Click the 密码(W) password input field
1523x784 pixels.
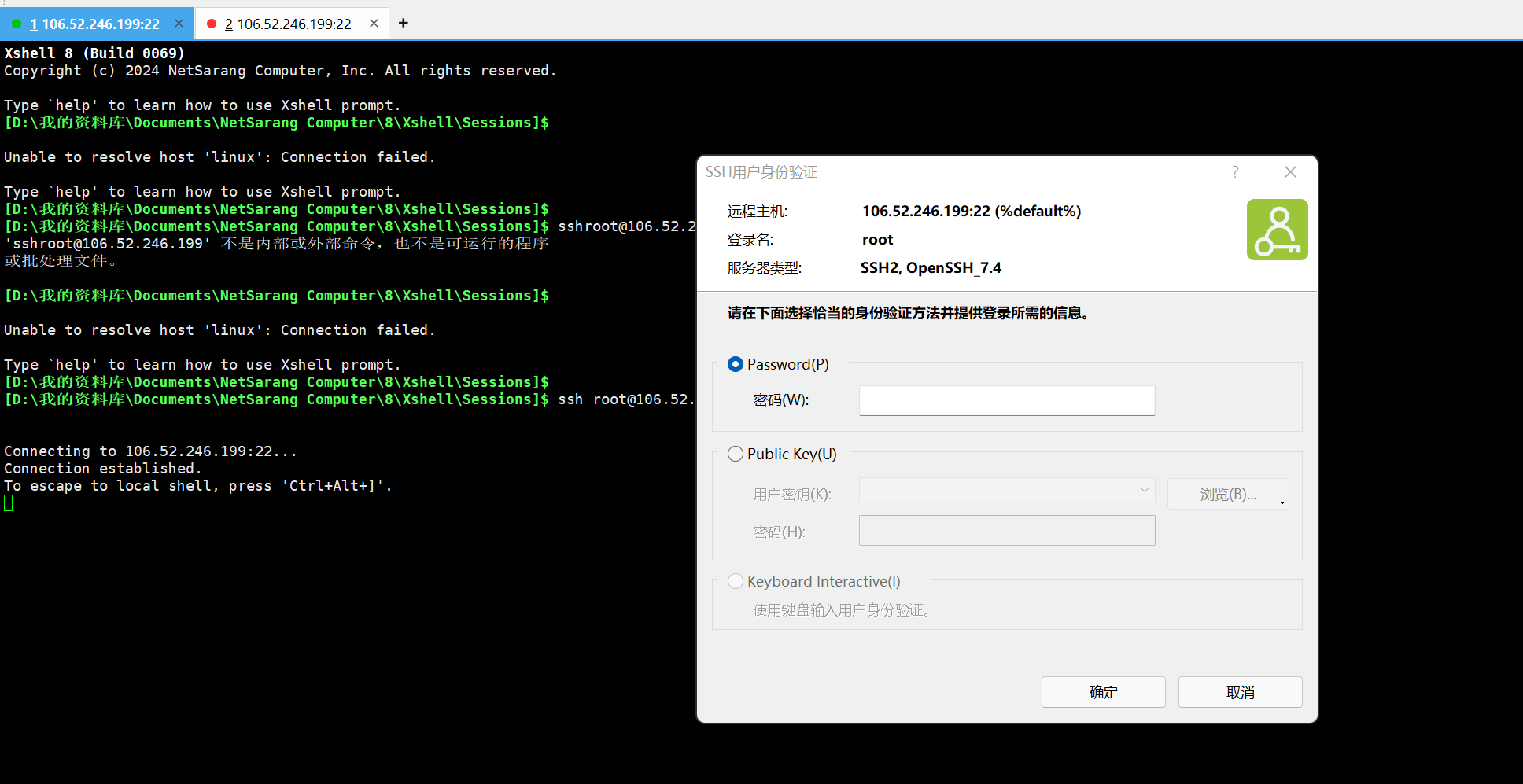(1007, 400)
